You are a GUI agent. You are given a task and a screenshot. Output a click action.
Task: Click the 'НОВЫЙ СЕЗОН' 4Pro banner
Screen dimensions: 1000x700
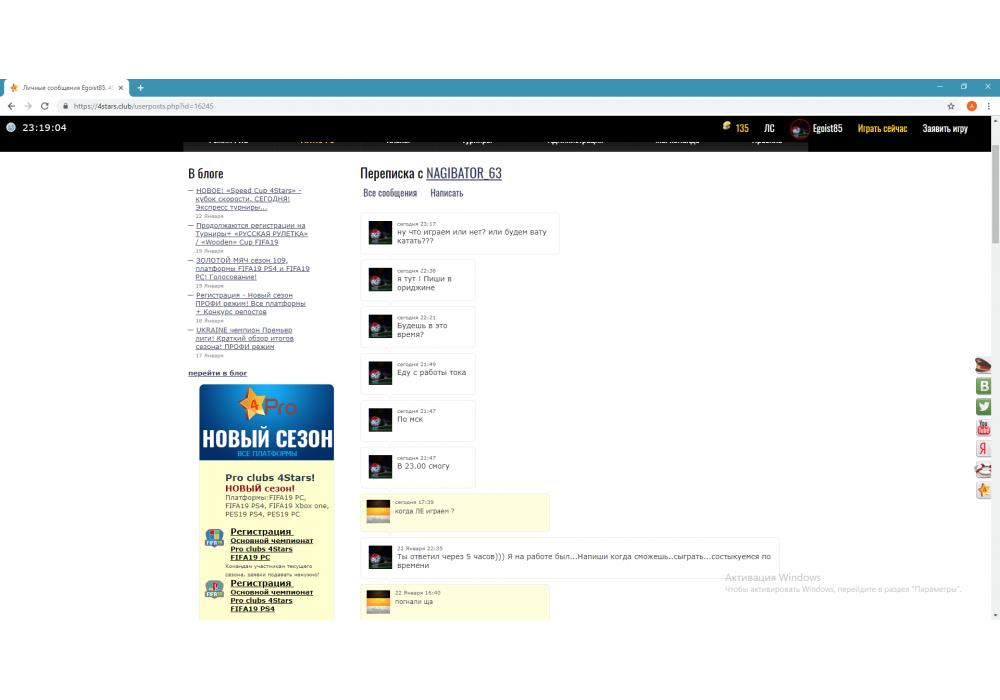pyautogui.click(x=267, y=422)
